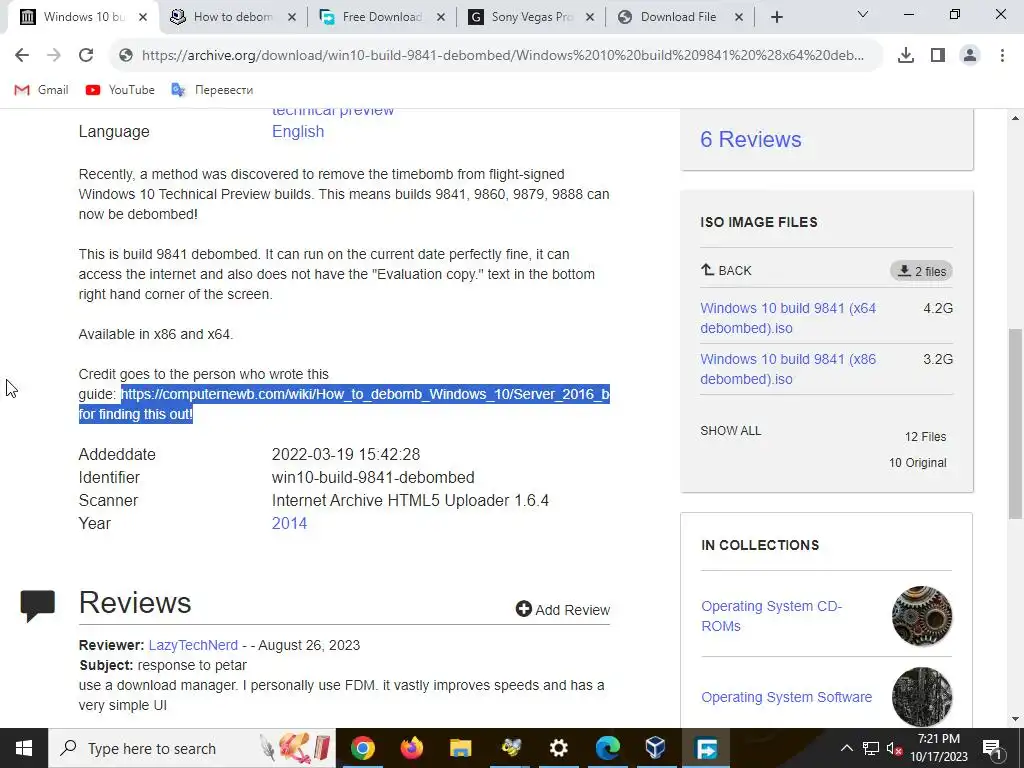The image size is (1024, 768).
Task: Select the 'Windows 10 bu' tab
Action: [x=83, y=17]
